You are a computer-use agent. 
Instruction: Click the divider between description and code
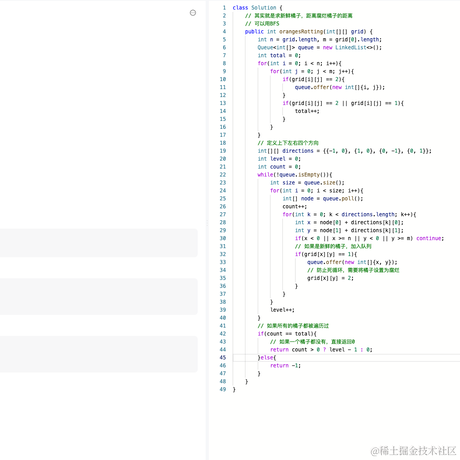(x=207, y=223)
